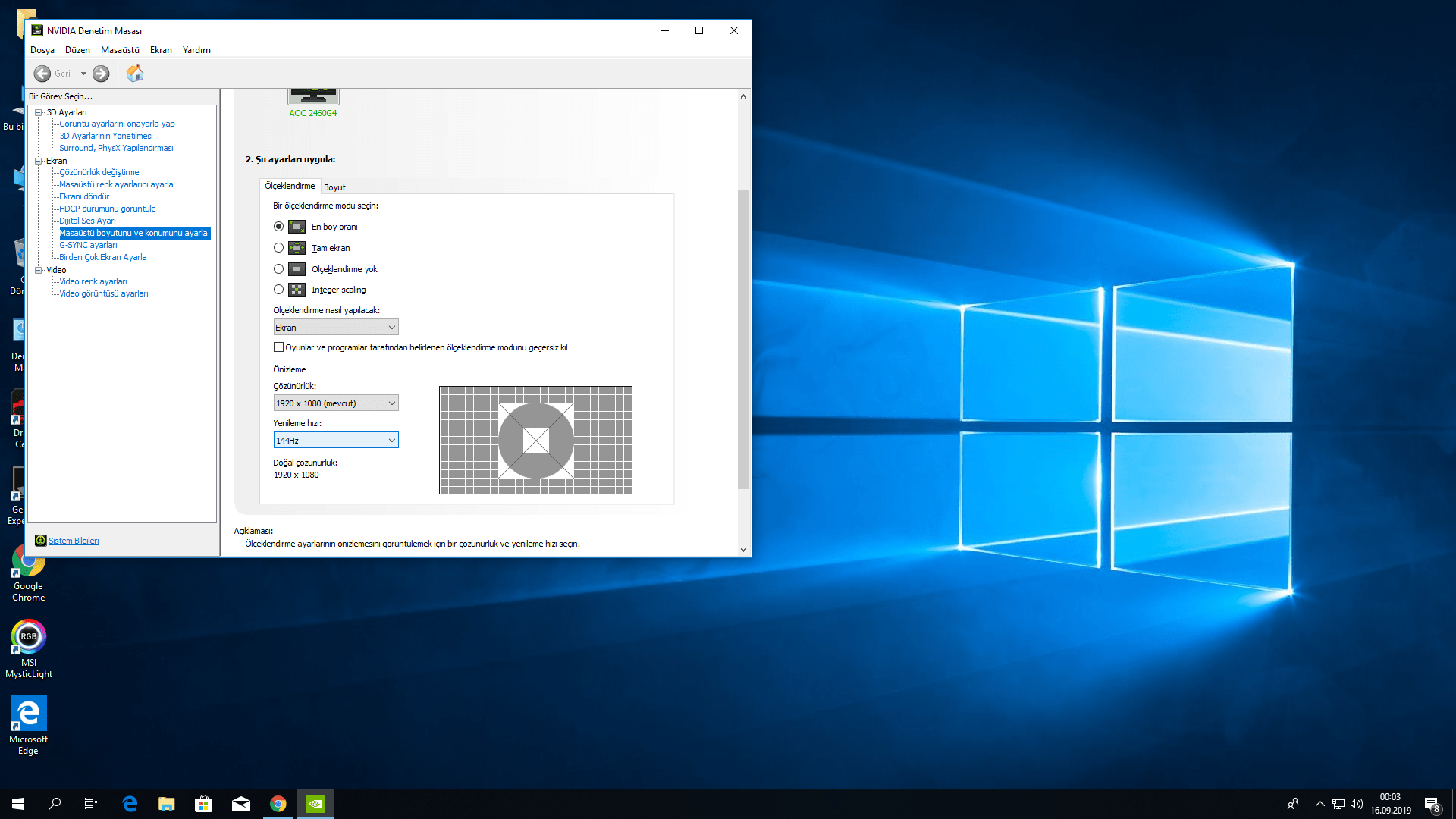This screenshot has height=819, width=1456.
Task: Click the Back (Geri) arrow icon
Action: [x=42, y=74]
